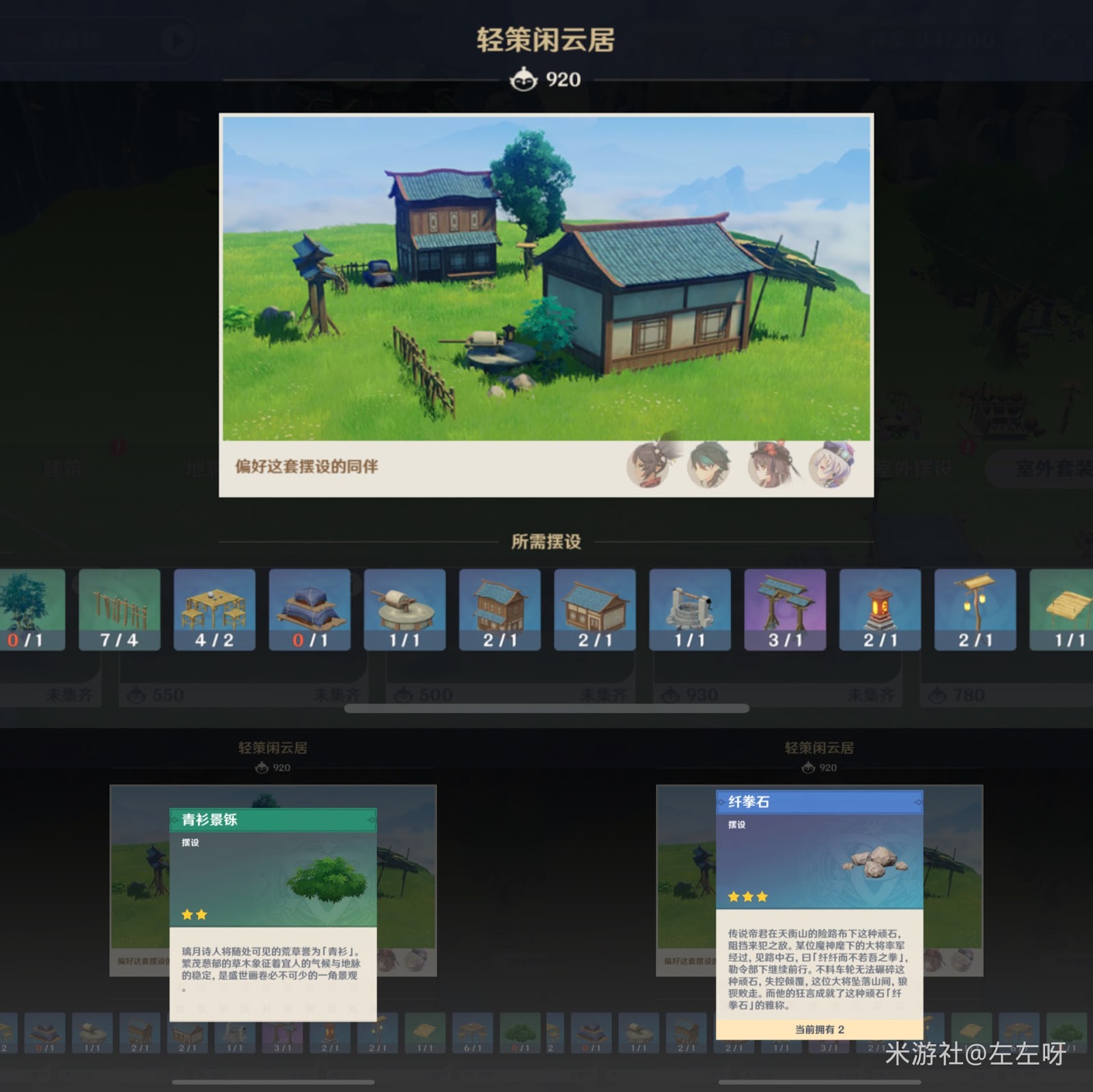
Task: Click the bush image in the 青衫景铄 card
Action: click(x=327, y=879)
